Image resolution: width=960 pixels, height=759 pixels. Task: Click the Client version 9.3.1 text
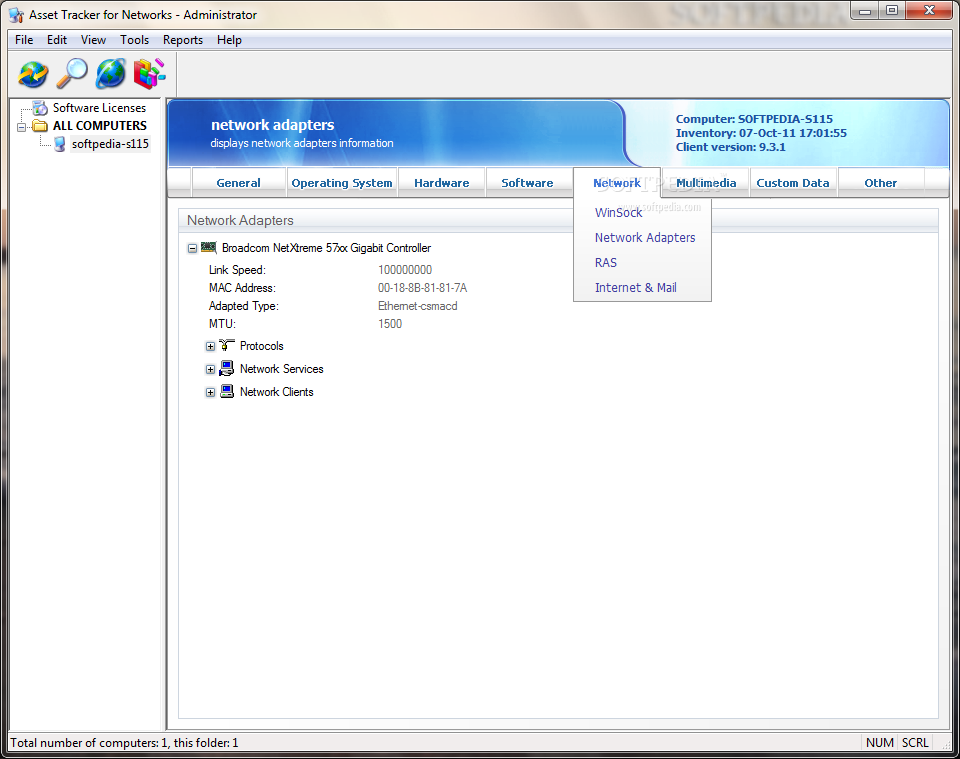pyautogui.click(x=730, y=147)
